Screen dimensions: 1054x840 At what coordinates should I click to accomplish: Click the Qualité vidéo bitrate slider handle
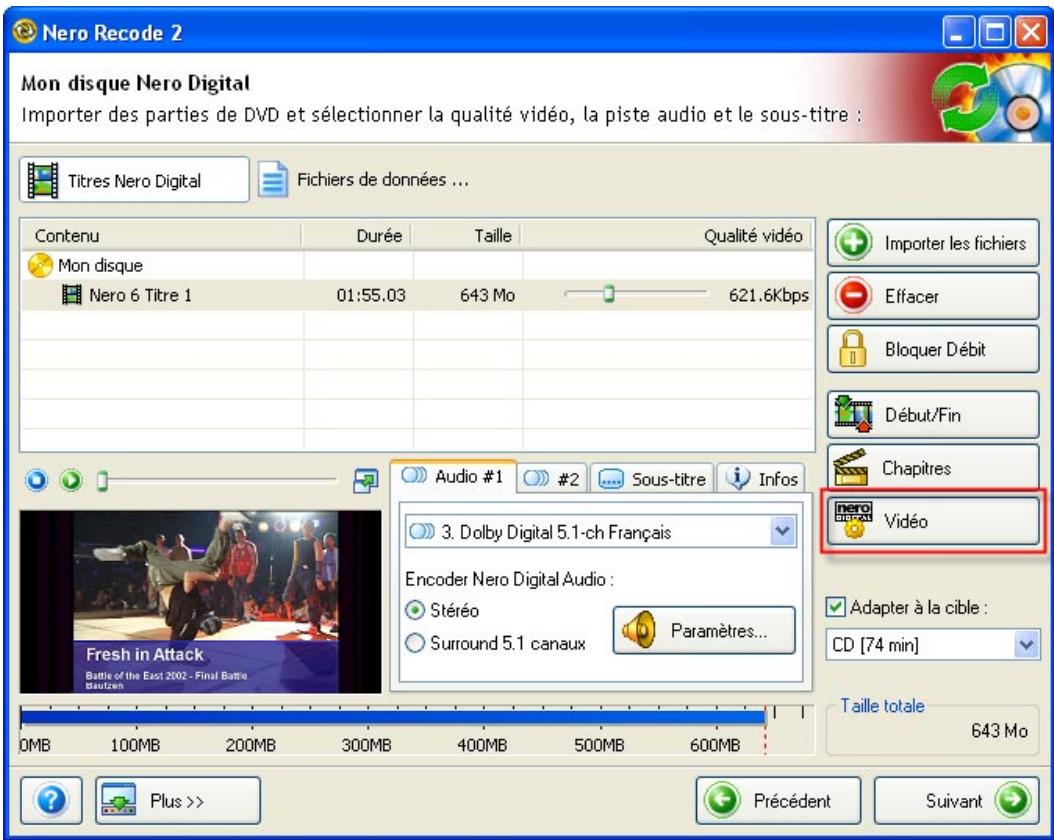(x=608, y=294)
